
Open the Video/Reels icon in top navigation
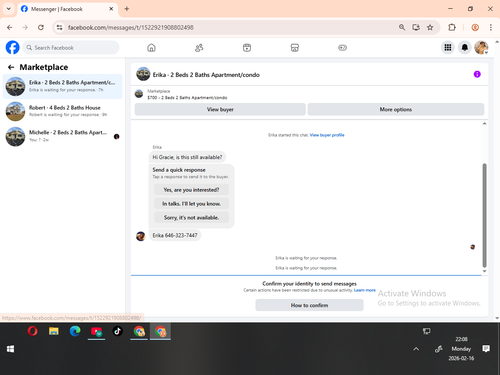247,48
